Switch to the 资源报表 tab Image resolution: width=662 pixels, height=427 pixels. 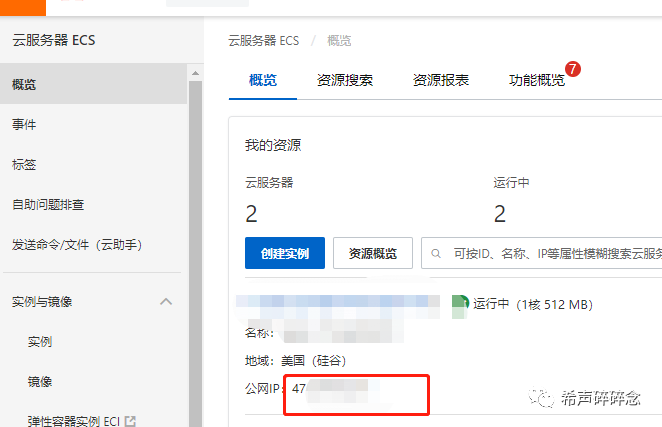click(441, 80)
